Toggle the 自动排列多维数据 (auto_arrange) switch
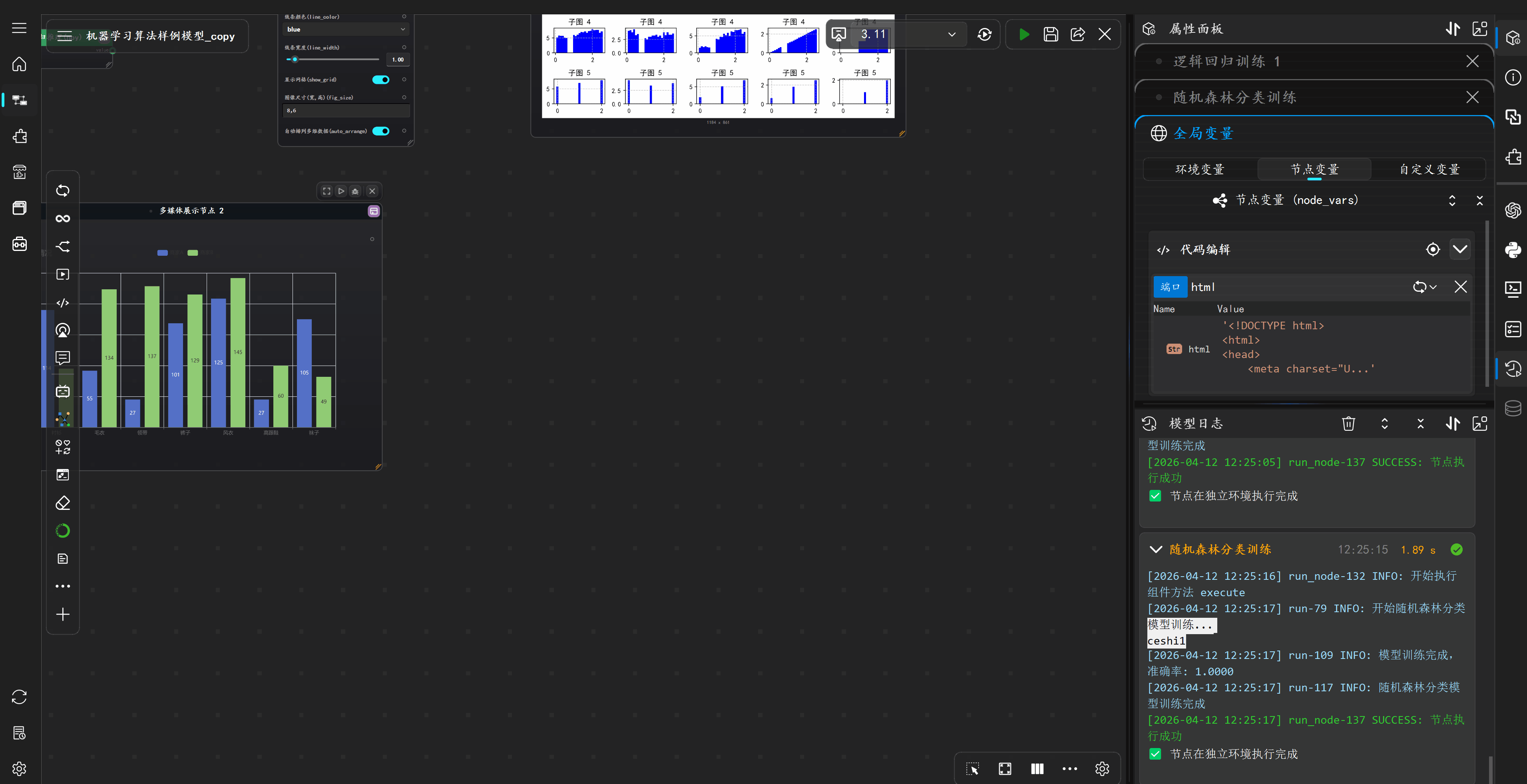This screenshot has height=784, width=1527. (x=380, y=131)
